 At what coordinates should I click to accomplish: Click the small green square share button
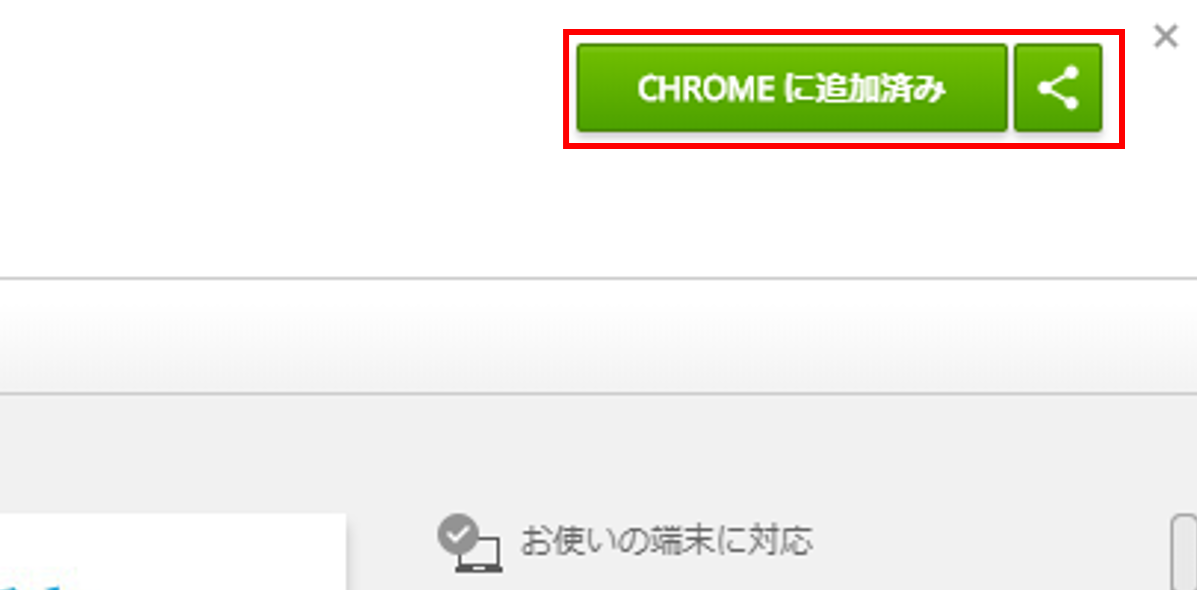(x=1057, y=88)
